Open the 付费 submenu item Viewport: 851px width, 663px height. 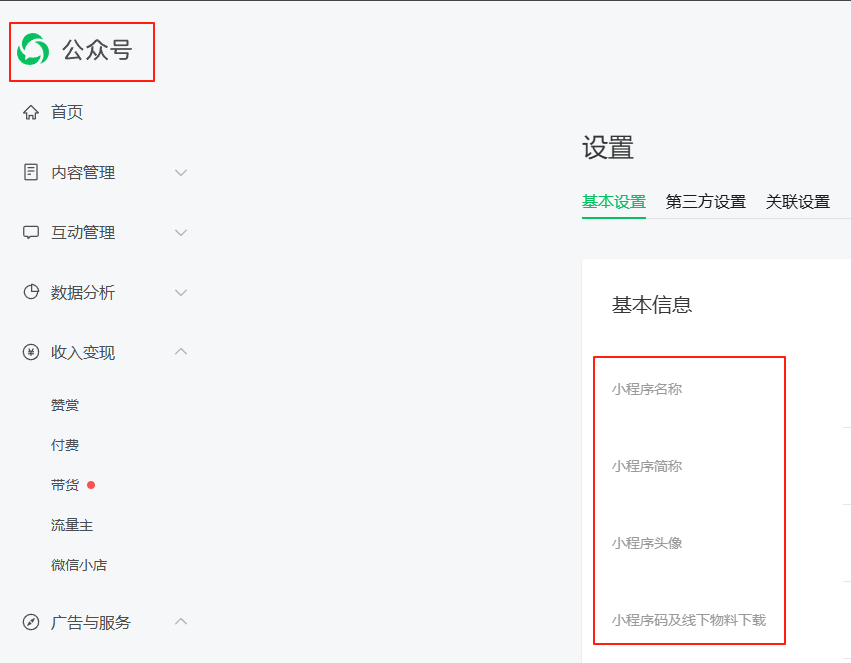[65, 445]
